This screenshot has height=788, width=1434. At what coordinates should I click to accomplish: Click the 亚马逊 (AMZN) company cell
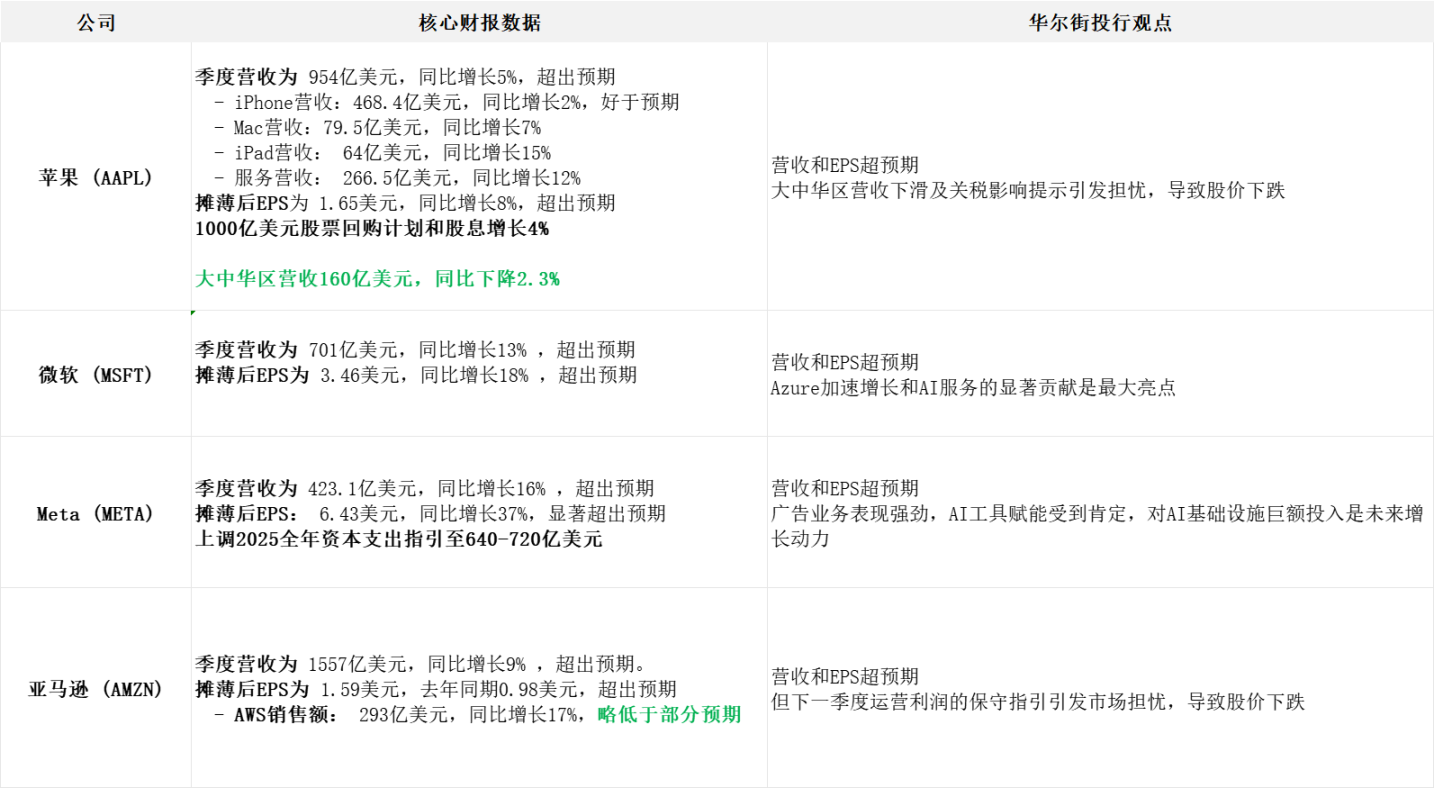96,689
